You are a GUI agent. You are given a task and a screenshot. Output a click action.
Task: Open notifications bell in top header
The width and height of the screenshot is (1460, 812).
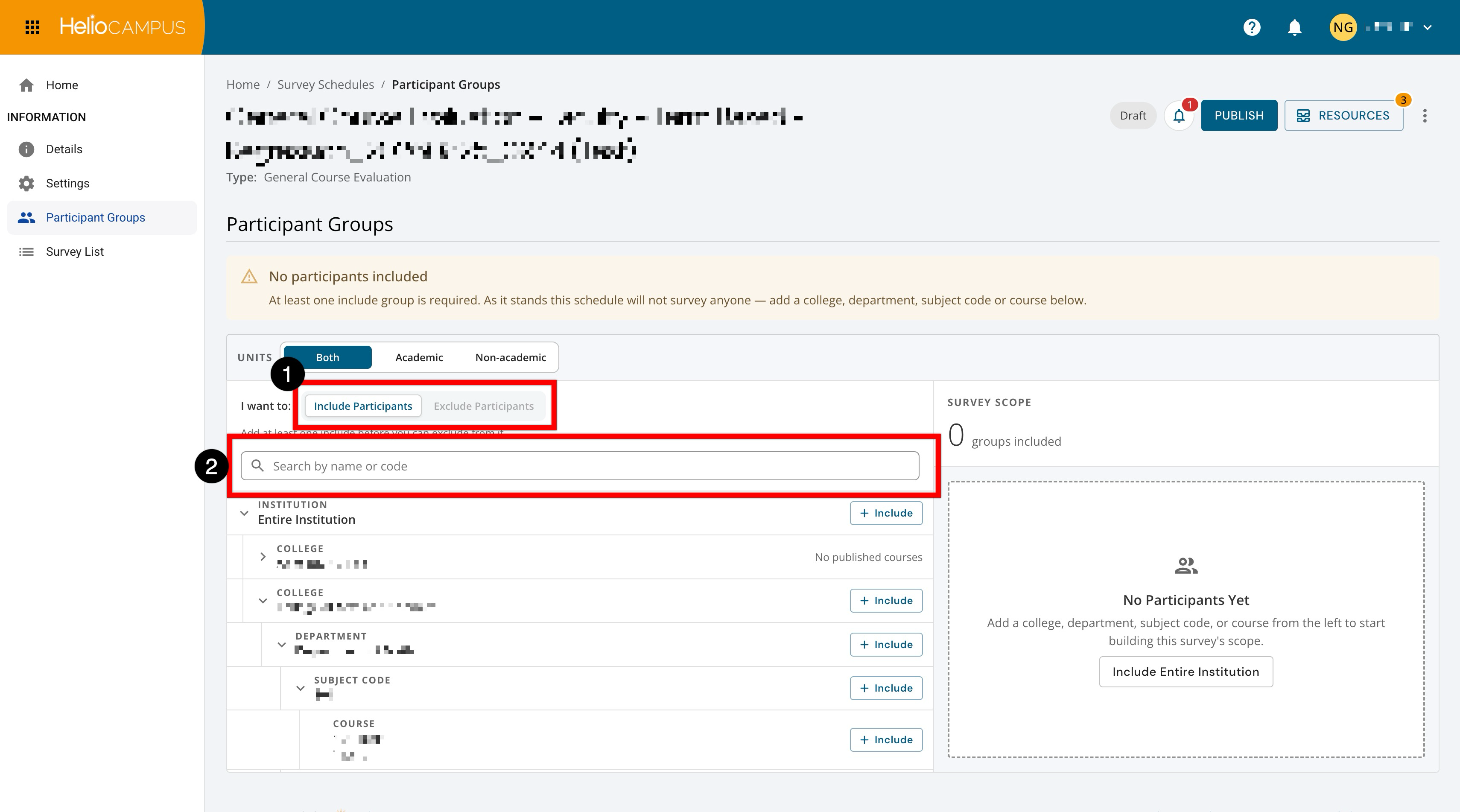click(x=1294, y=27)
